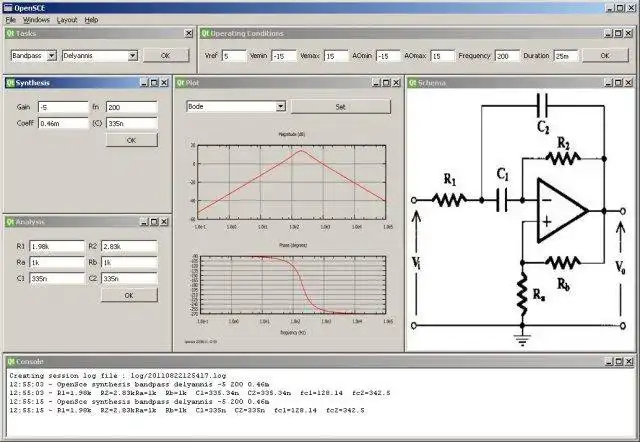Click OK in Operating Conditions panel
Screen dimensions: 640x442
[x=605, y=56]
